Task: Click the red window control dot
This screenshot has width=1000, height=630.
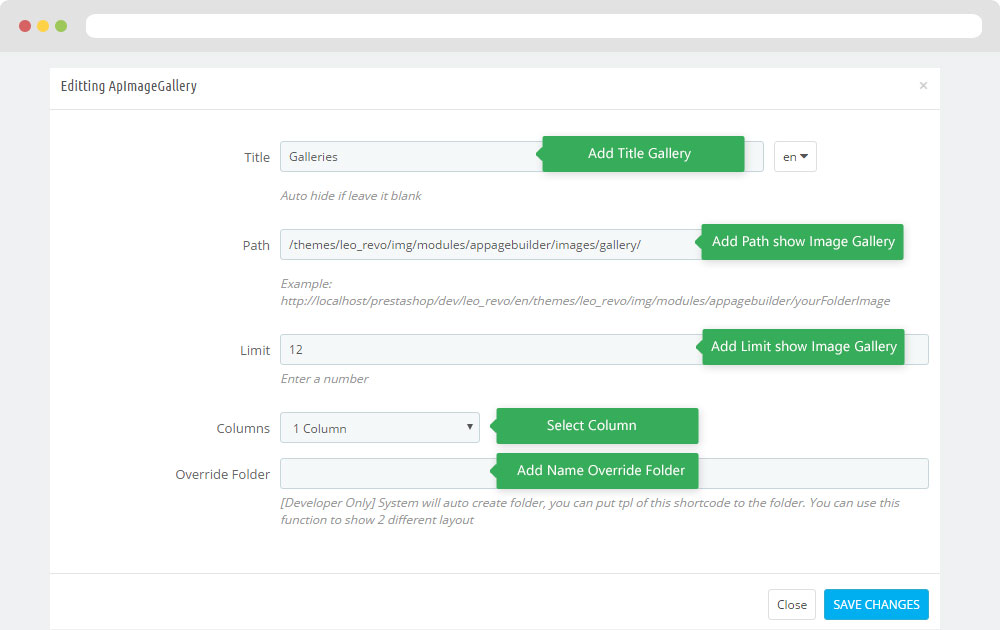Action: click(x=25, y=26)
